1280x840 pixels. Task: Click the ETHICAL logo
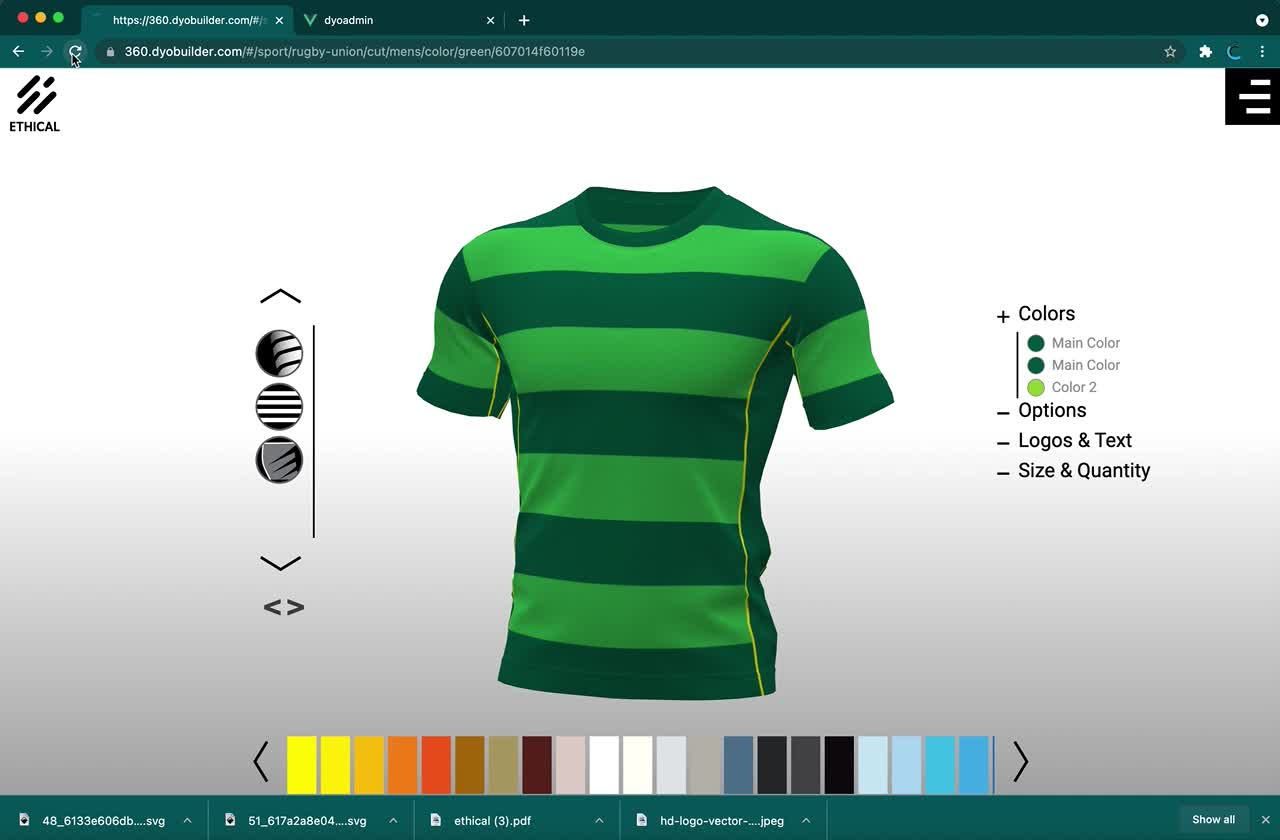34,103
